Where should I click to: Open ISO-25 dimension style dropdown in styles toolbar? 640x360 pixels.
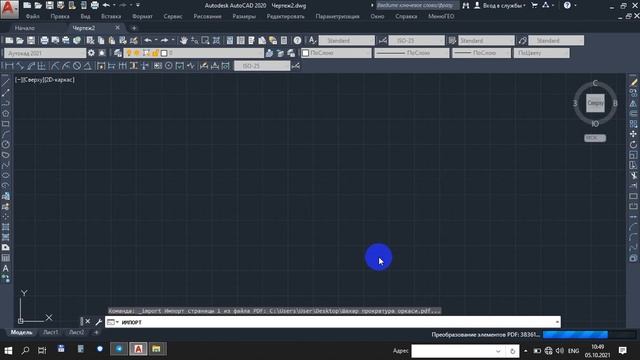pos(416,40)
